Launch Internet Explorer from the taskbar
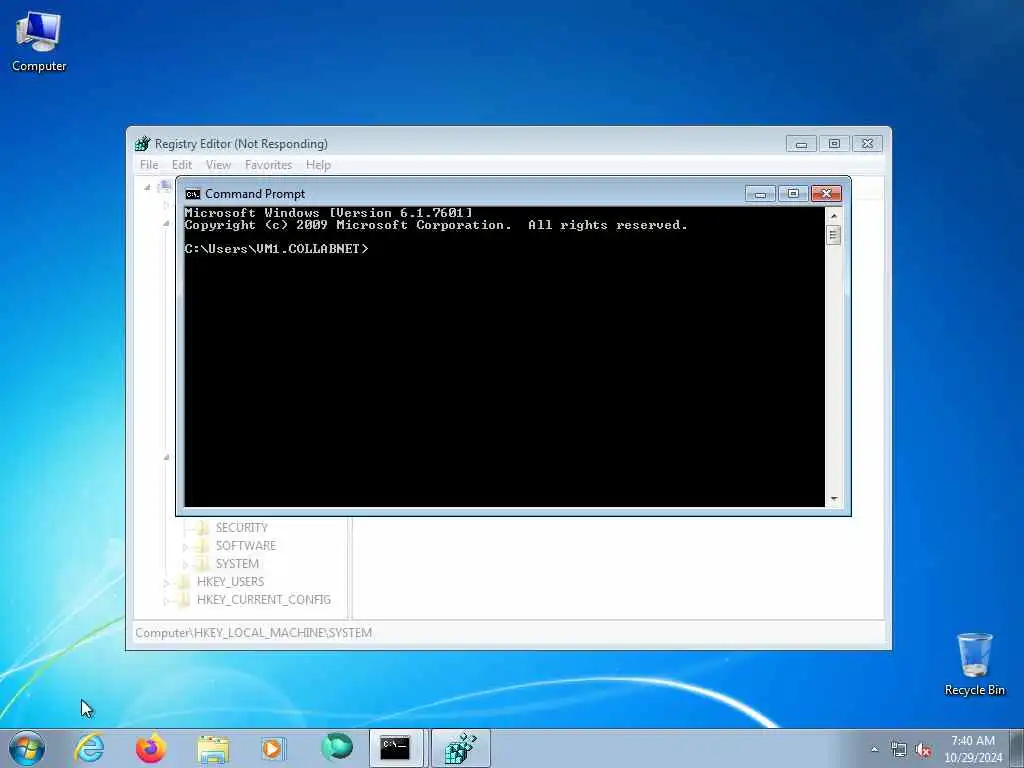Viewport: 1024px width, 768px height. tap(89, 748)
